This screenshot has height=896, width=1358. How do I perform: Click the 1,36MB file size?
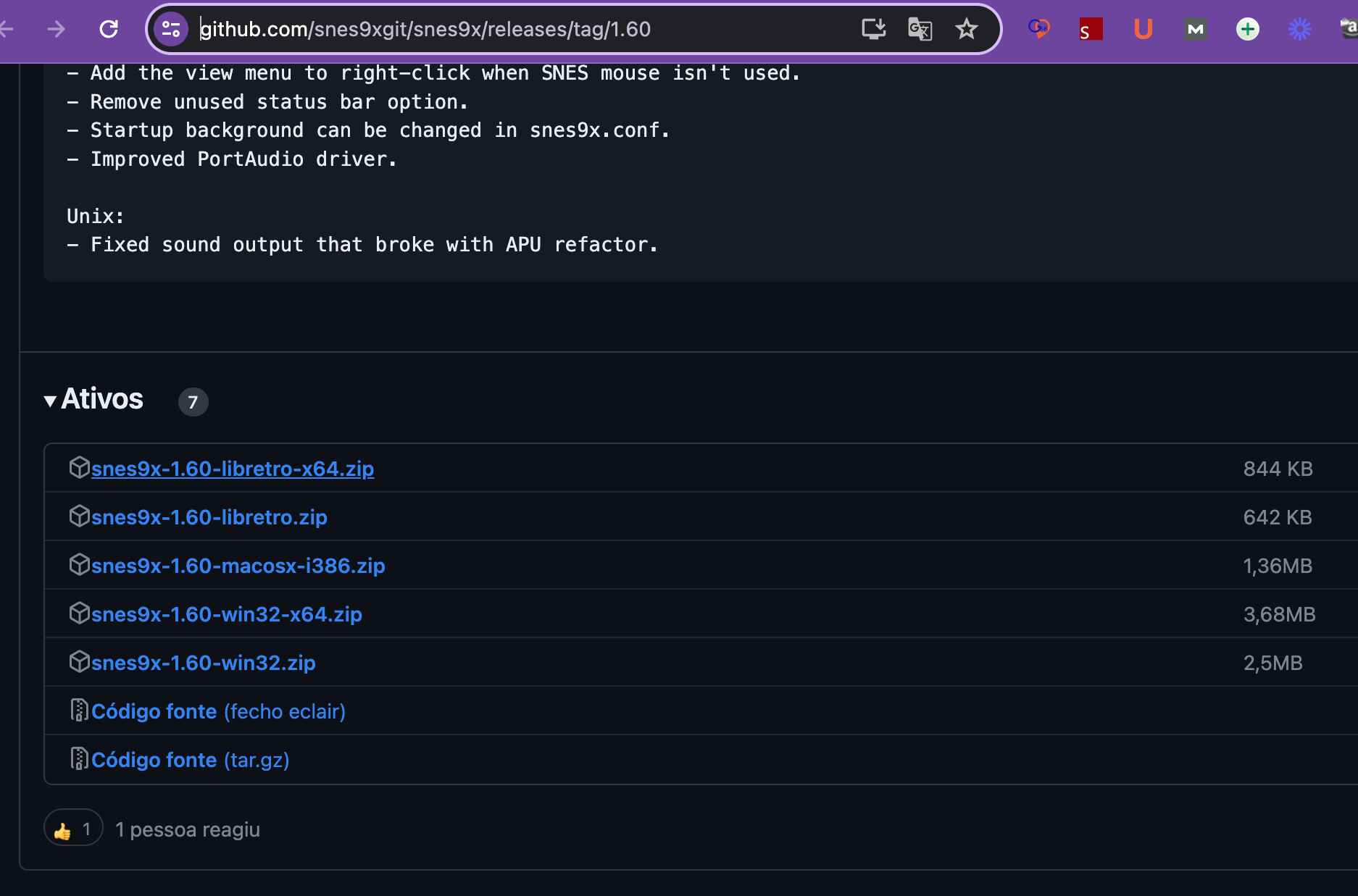click(x=1278, y=566)
